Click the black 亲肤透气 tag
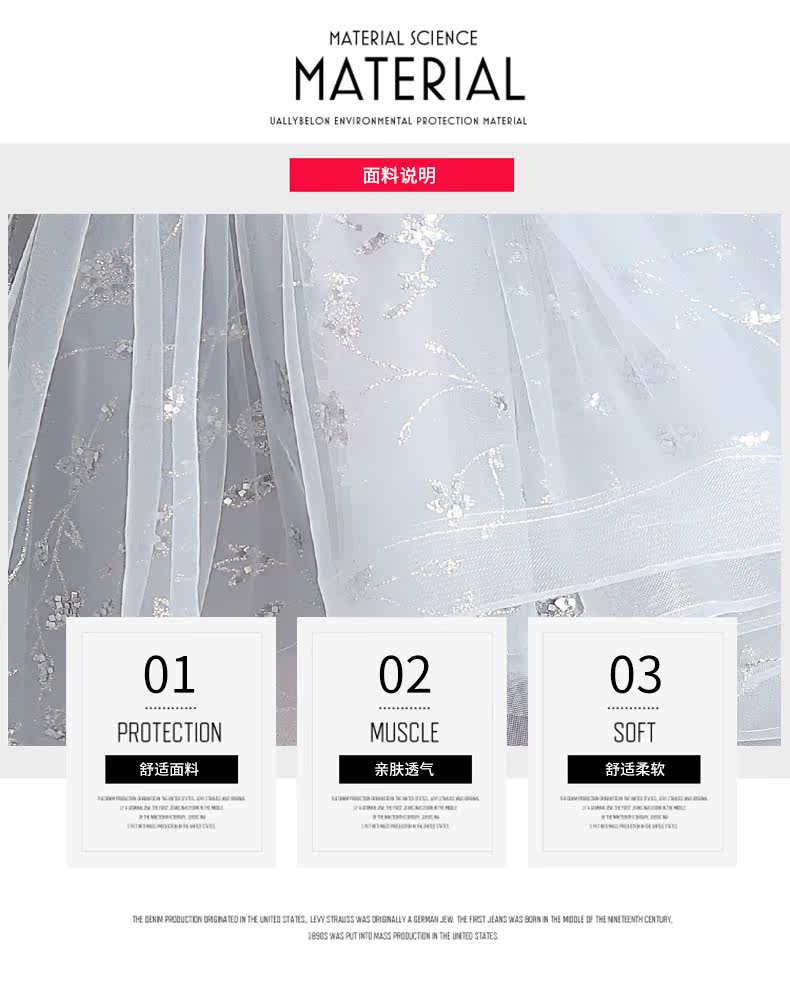This screenshot has height=982, width=790. (405, 769)
